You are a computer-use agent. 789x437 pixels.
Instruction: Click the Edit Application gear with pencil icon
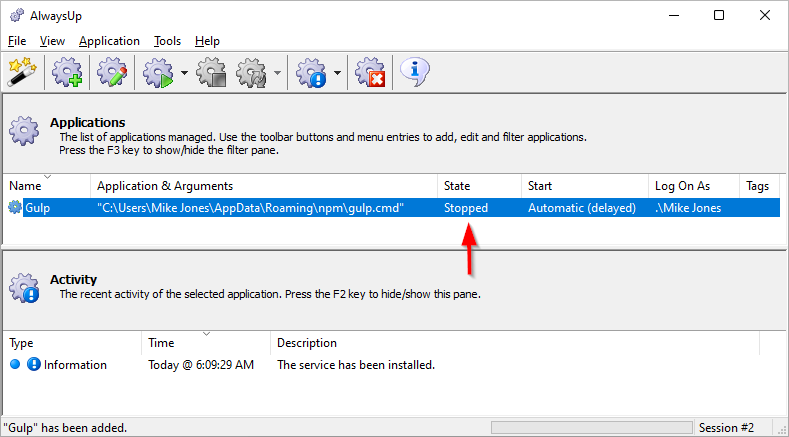112,73
